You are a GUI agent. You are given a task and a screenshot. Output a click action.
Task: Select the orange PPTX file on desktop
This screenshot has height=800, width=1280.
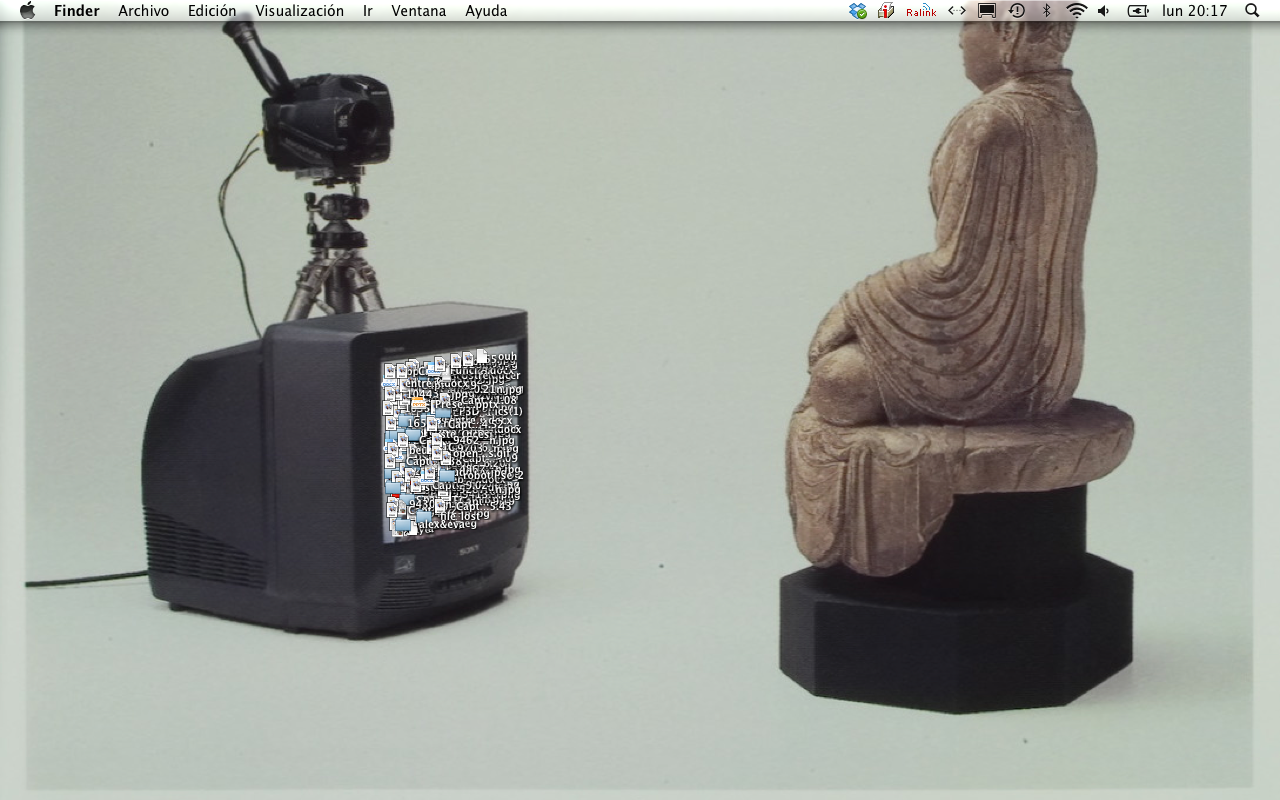(x=419, y=403)
